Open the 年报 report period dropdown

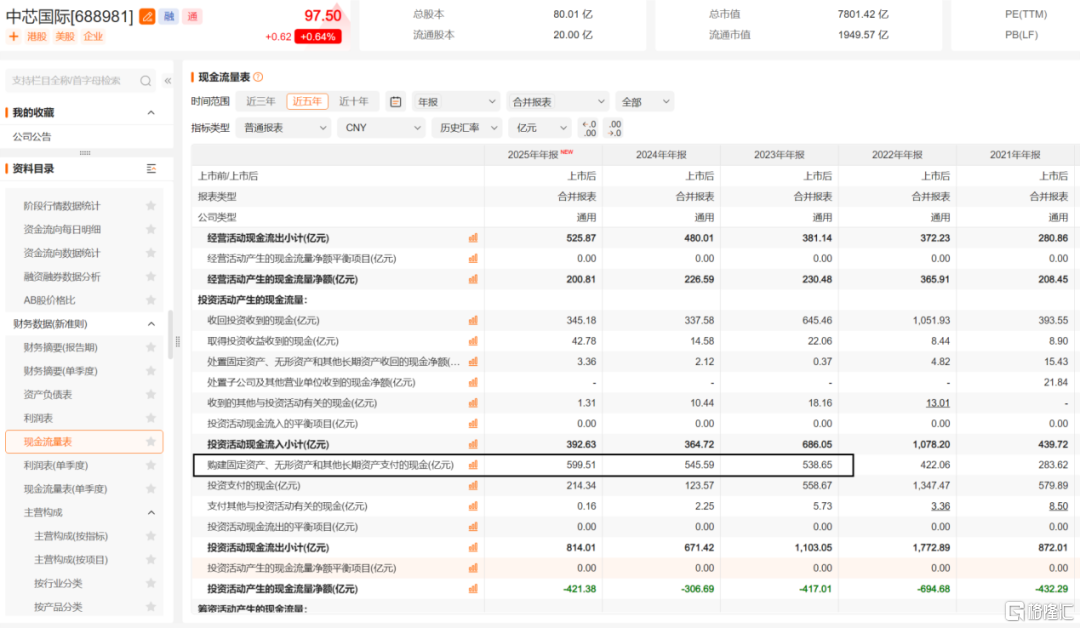pyautogui.click(x=456, y=102)
